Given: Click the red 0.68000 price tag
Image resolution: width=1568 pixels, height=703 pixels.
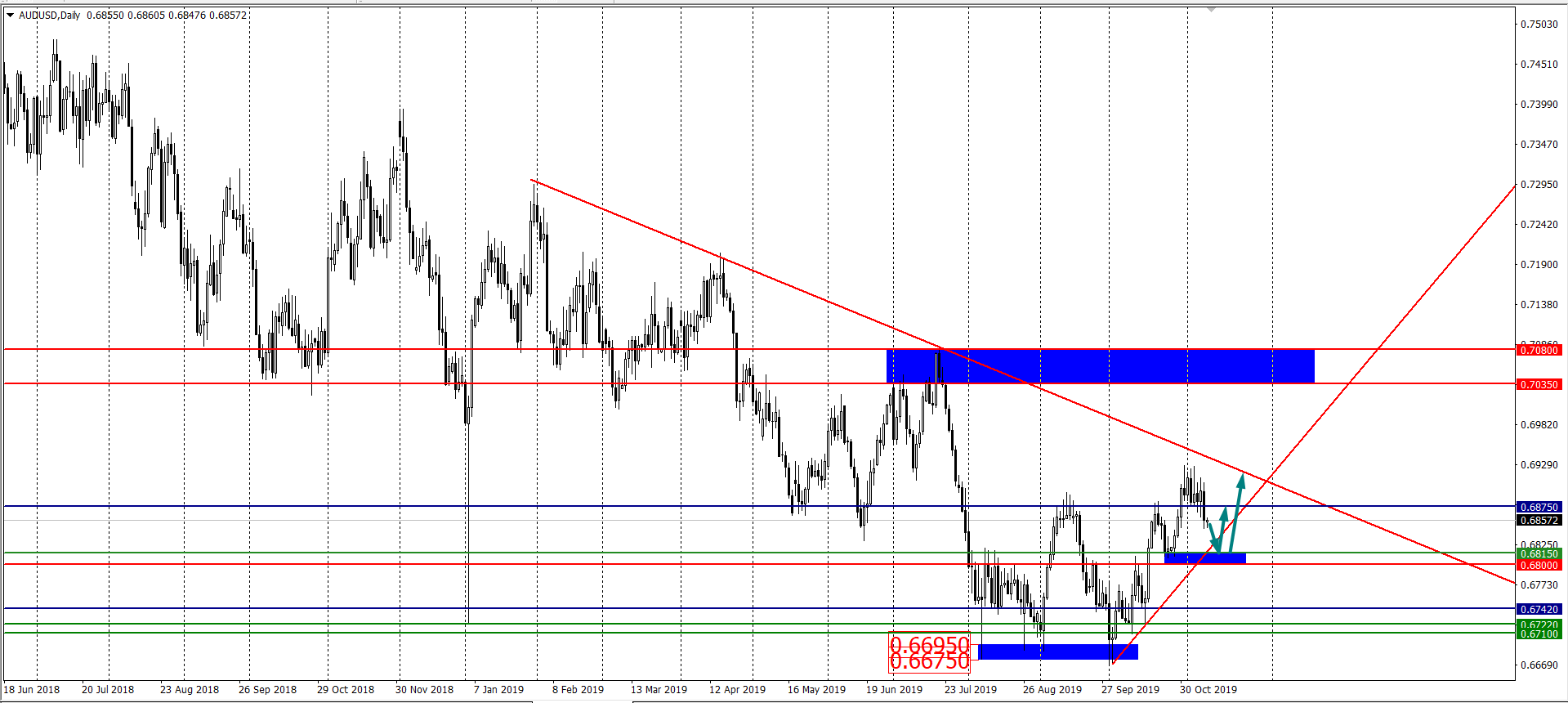Looking at the screenshot, I should tap(1538, 565).
